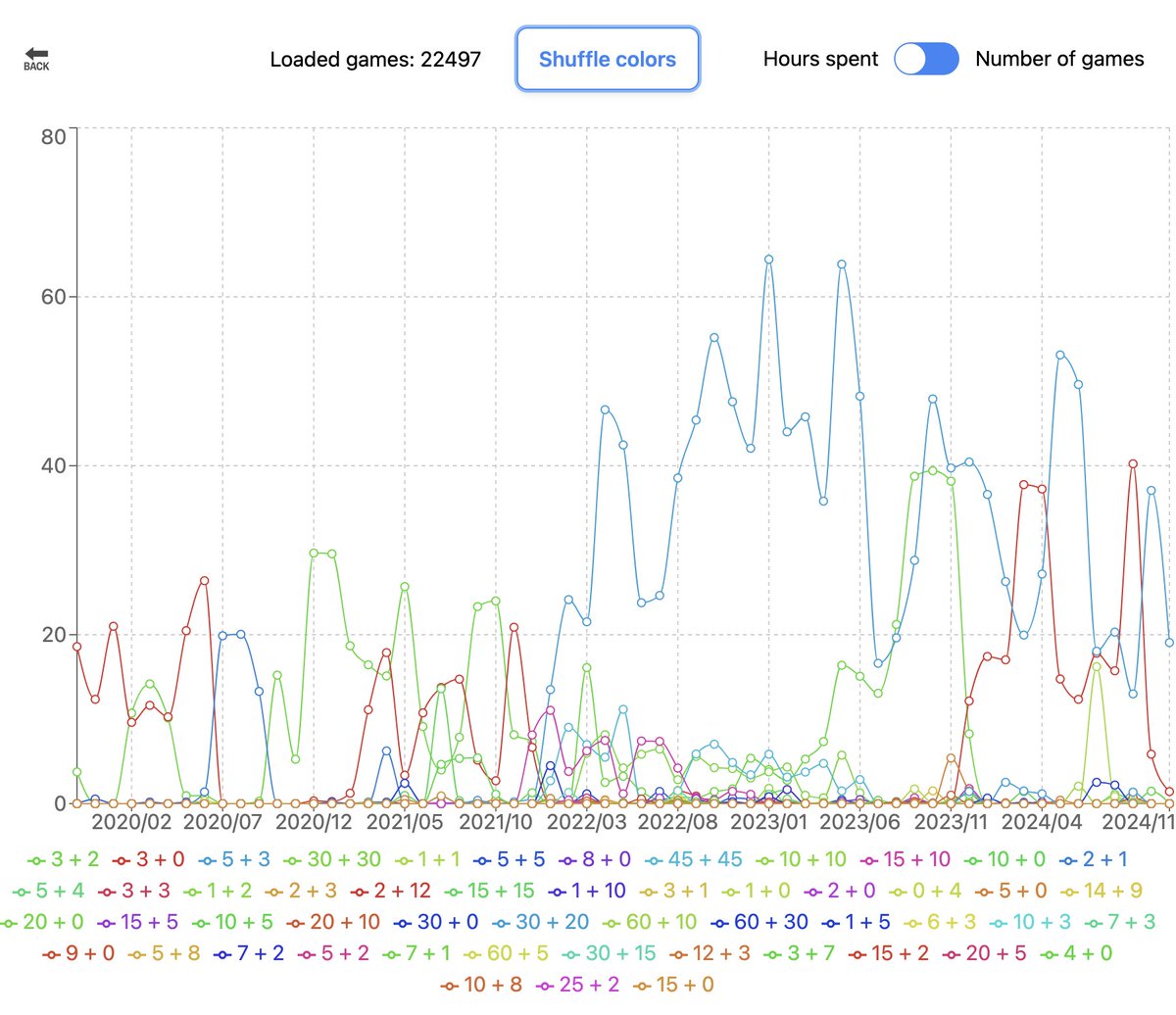This screenshot has width=1176, height=1015.
Task: Click the 15 + 10 legend entry
Action: click(905, 859)
